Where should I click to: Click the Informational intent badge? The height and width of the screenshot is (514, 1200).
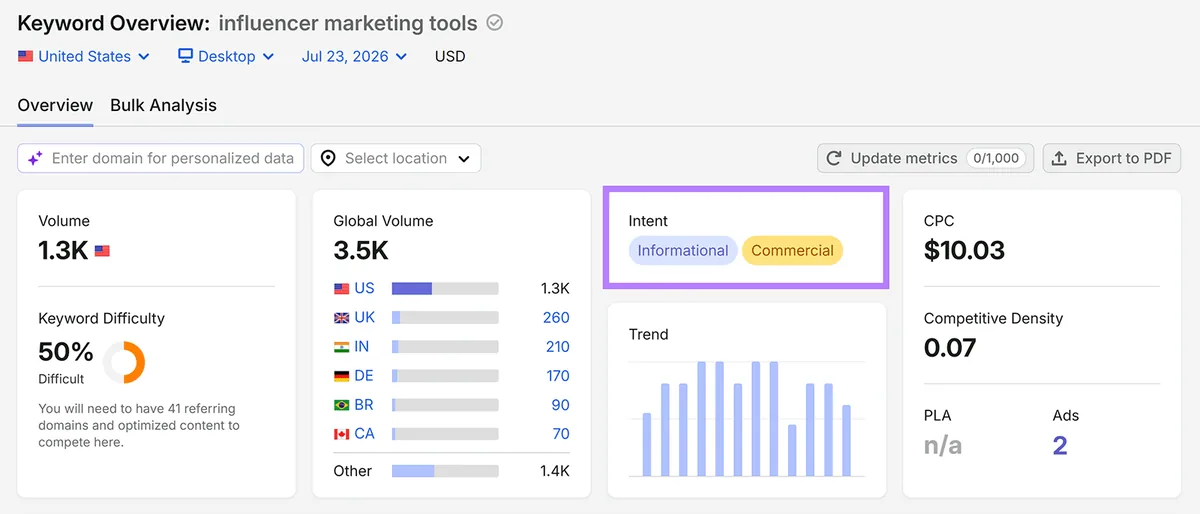click(683, 251)
